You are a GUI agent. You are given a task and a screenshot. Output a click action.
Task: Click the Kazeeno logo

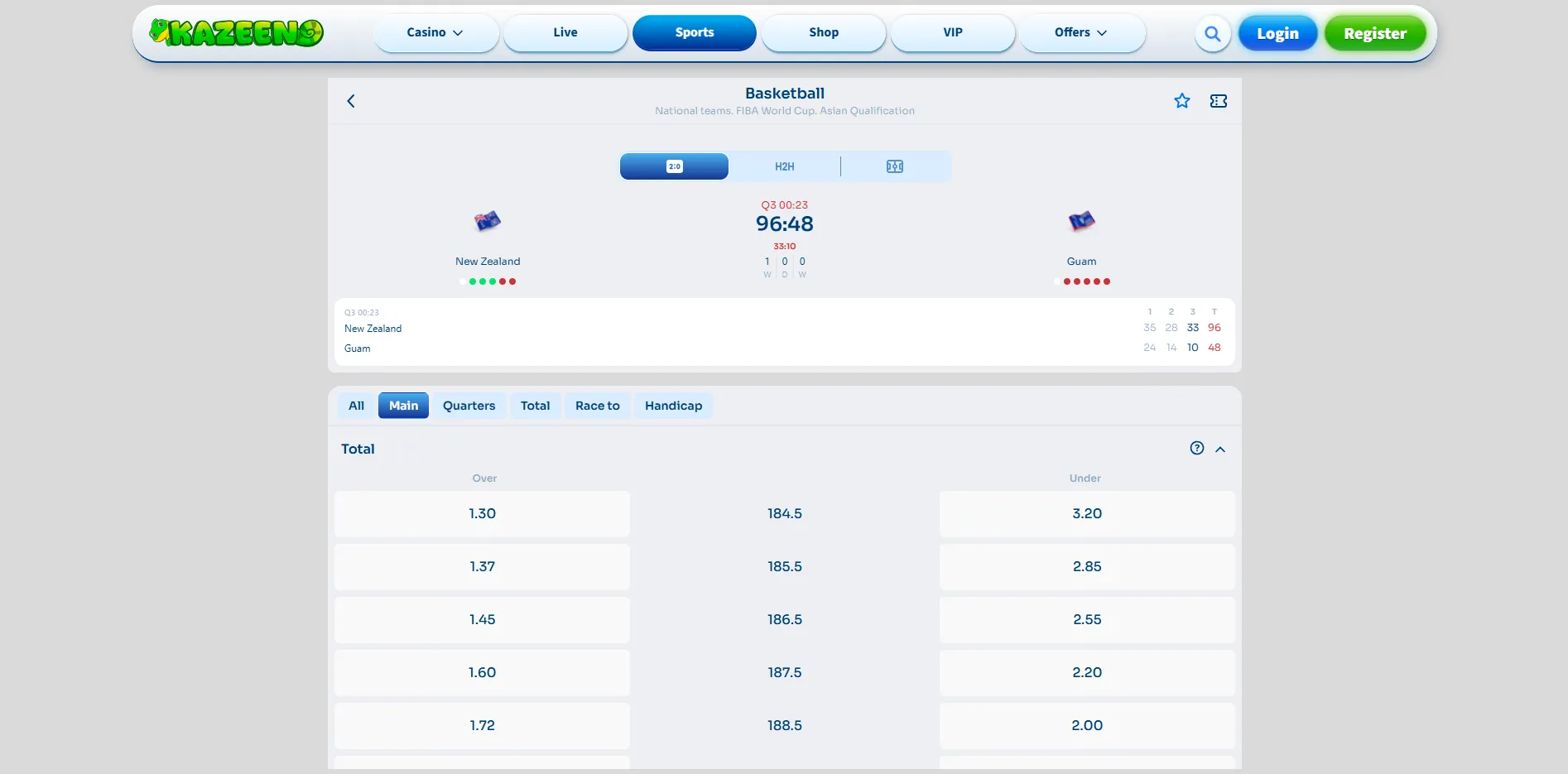(236, 32)
